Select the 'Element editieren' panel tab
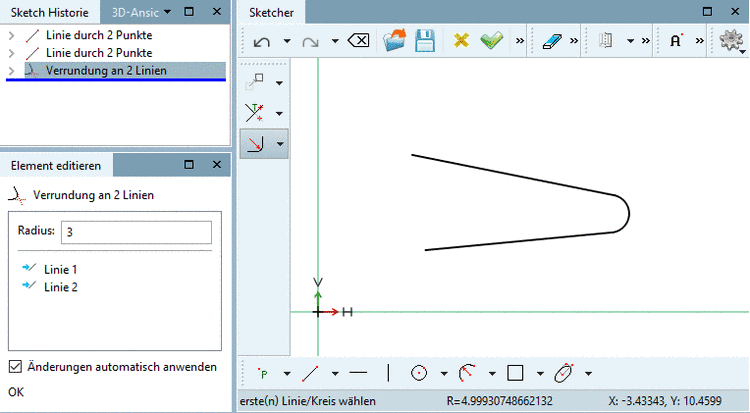750x413 pixels. 56,166
